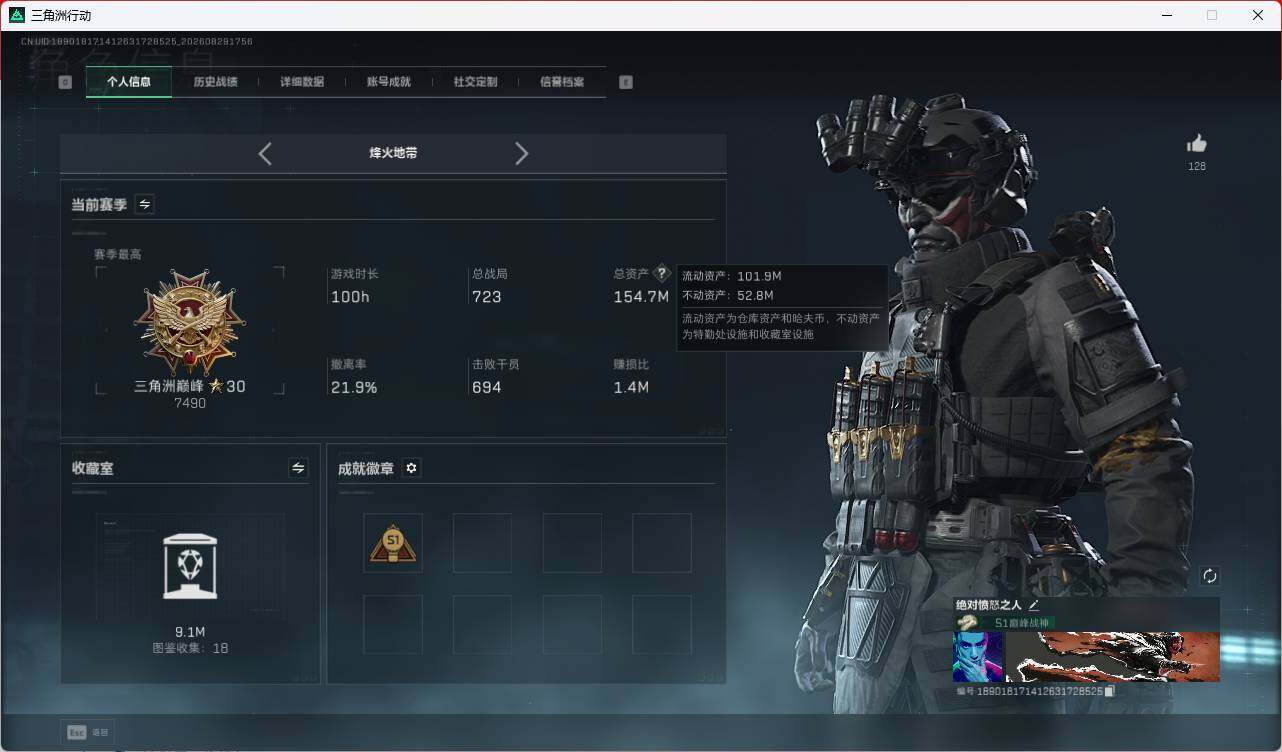Switch to the 历史战绩 tab
This screenshot has width=1282, height=752.
coord(215,82)
